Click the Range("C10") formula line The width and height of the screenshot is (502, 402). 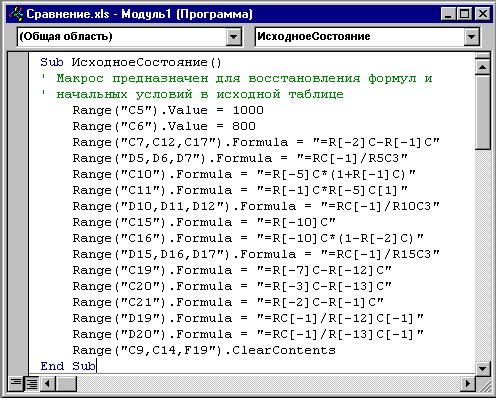pyautogui.click(x=244, y=174)
